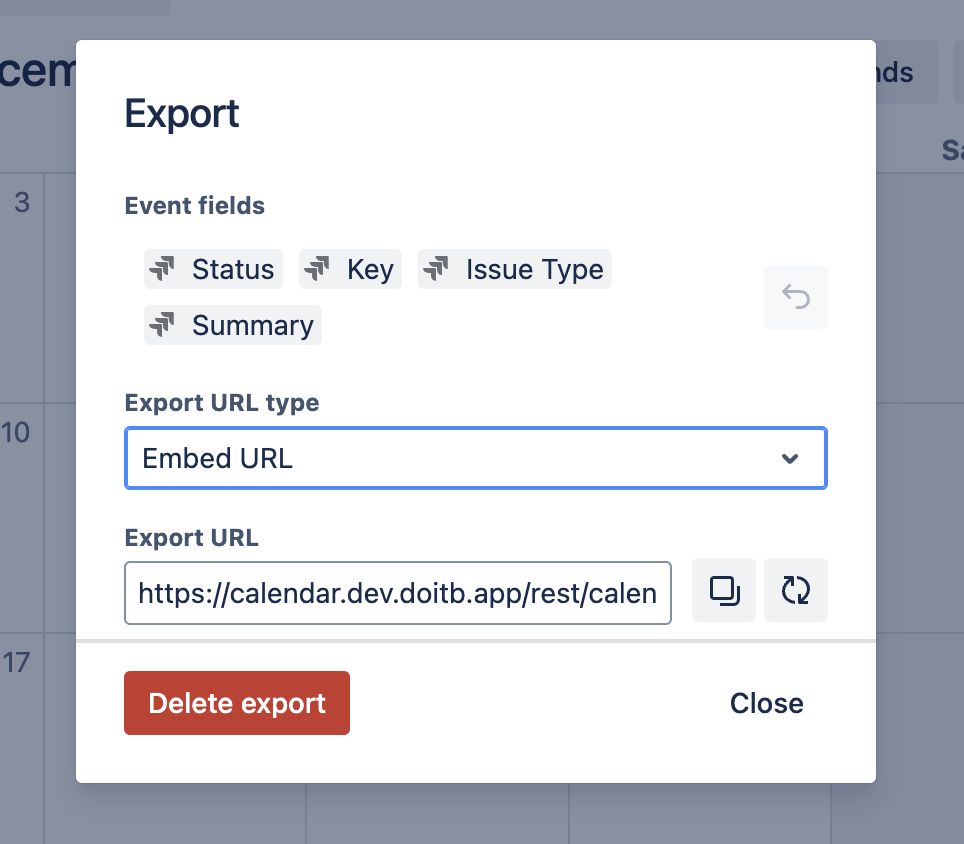Click the Export URL type label
Image resolution: width=964 pixels, height=844 pixels.
222,403
